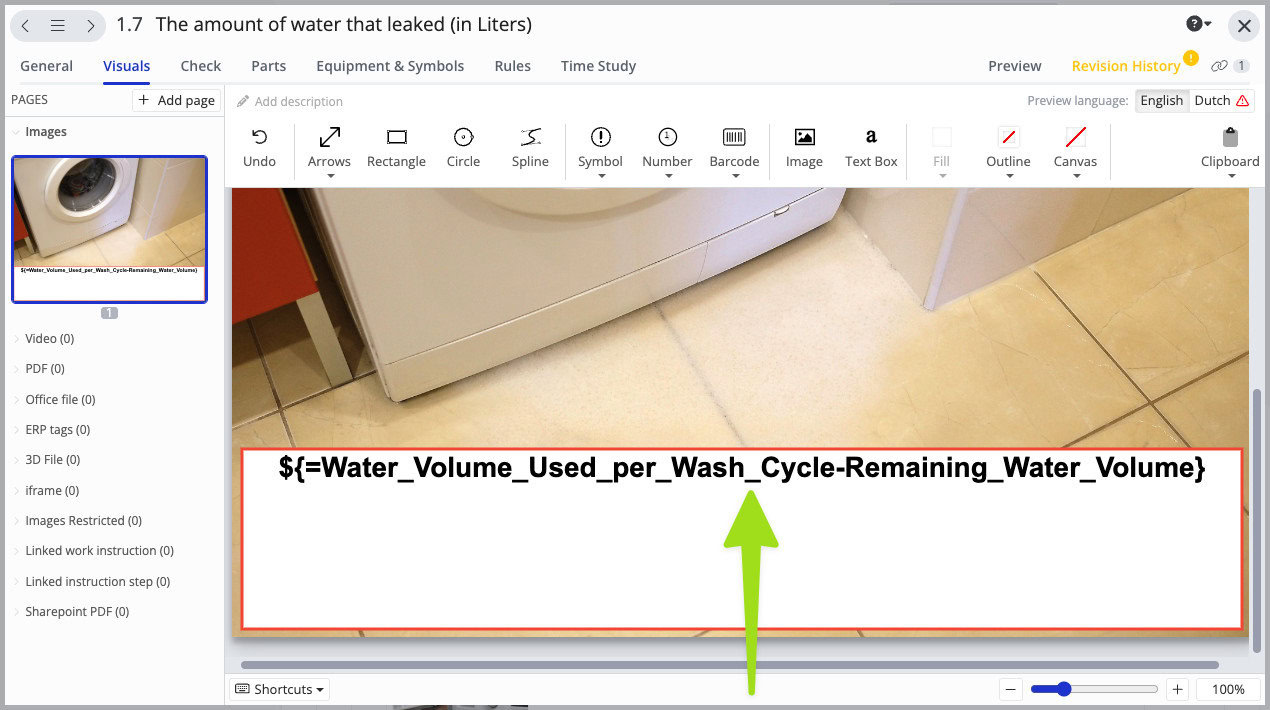Switch to the Visuals tab
Image resolution: width=1270 pixels, height=710 pixels.
[x=126, y=65]
